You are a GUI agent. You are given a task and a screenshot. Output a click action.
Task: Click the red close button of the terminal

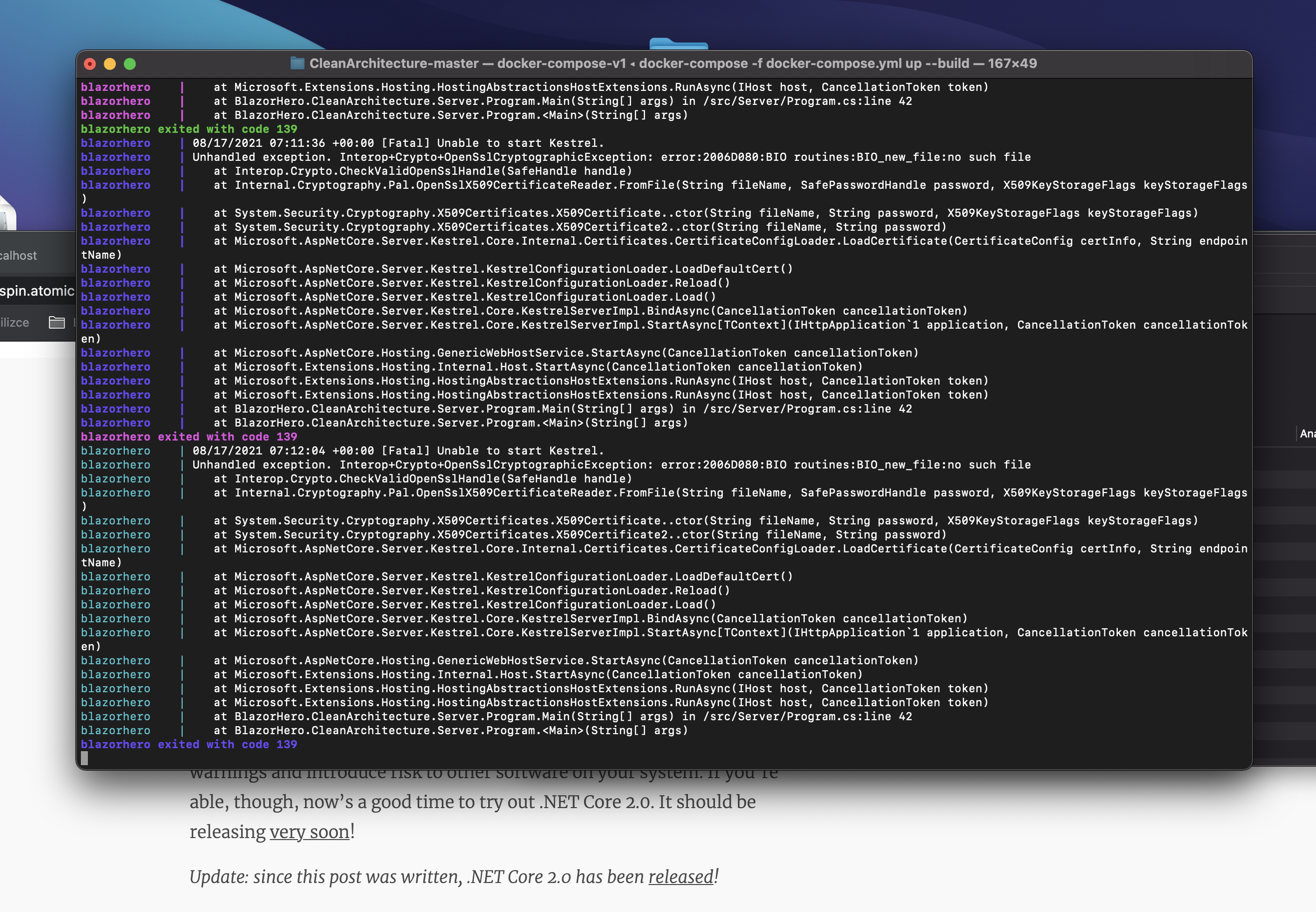[x=90, y=64]
